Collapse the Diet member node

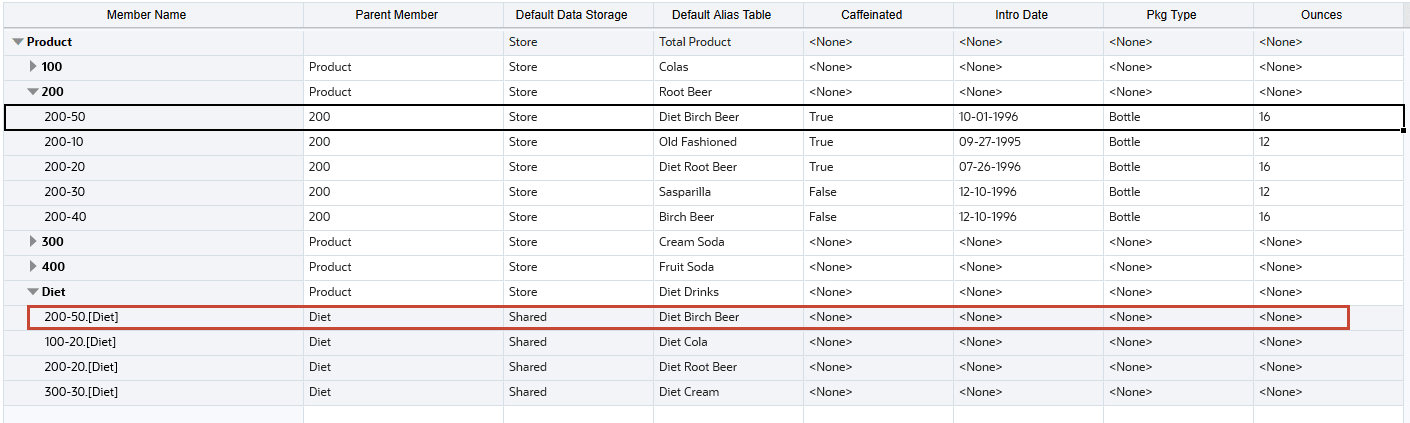tap(33, 292)
